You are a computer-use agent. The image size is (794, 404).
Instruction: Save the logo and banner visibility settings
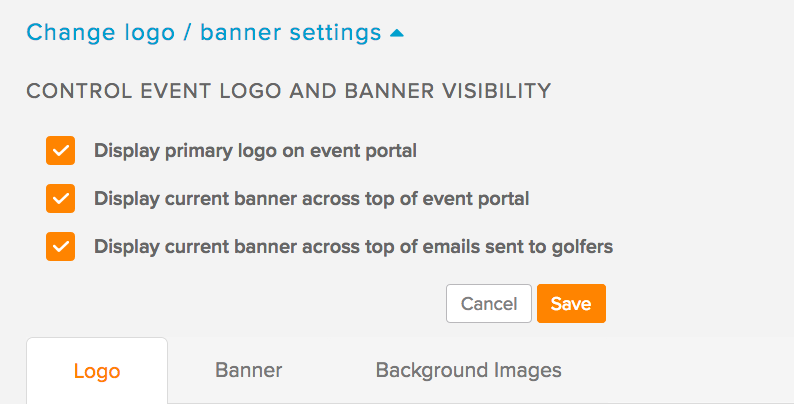[x=571, y=303]
